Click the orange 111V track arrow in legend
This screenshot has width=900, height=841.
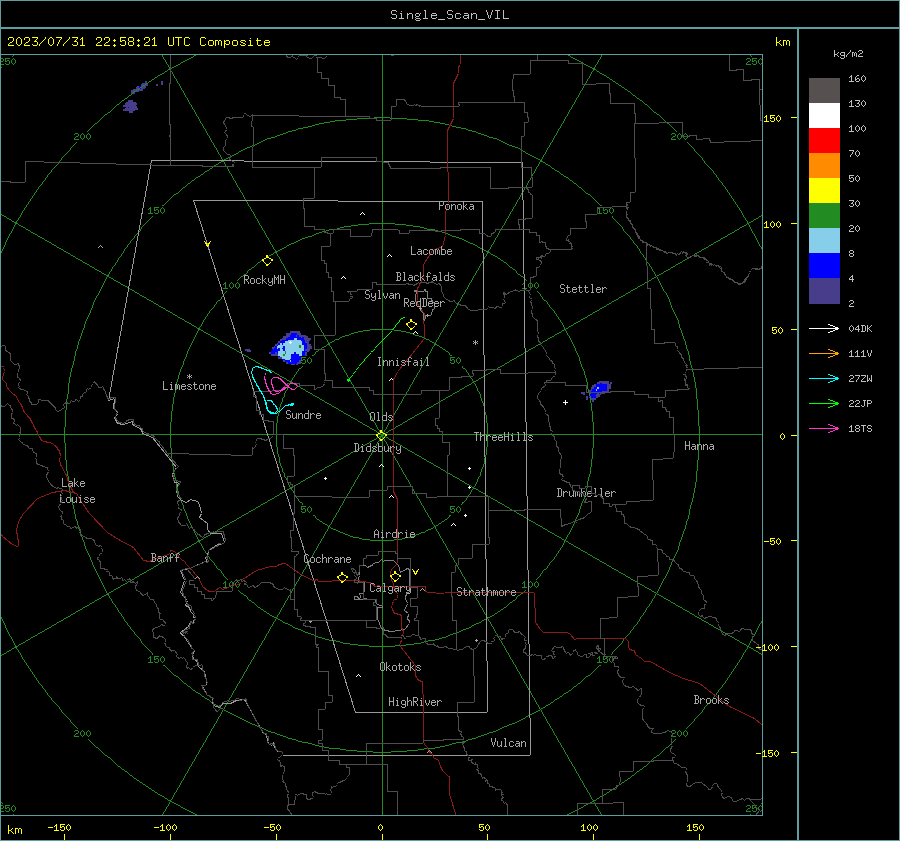pos(824,354)
